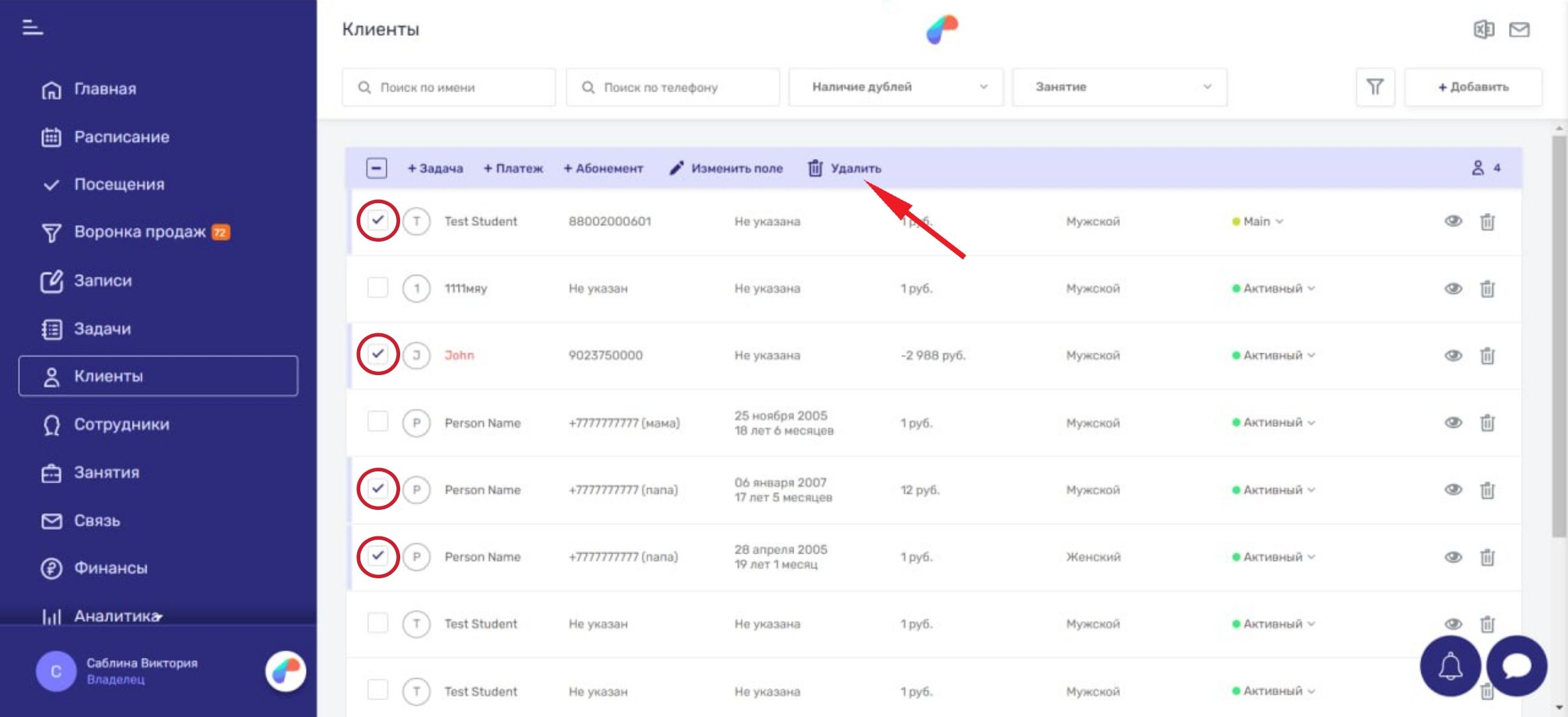View 1111мяу client via eye icon
1568x717 pixels.
[x=1453, y=289]
